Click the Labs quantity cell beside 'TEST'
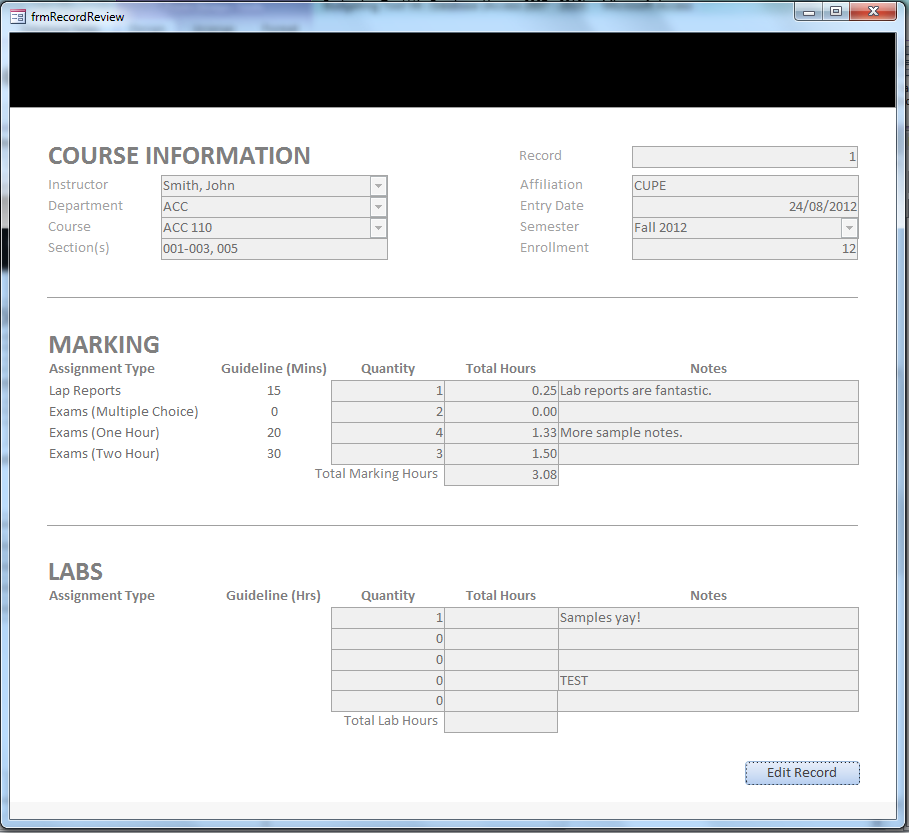 coord(388,681)
